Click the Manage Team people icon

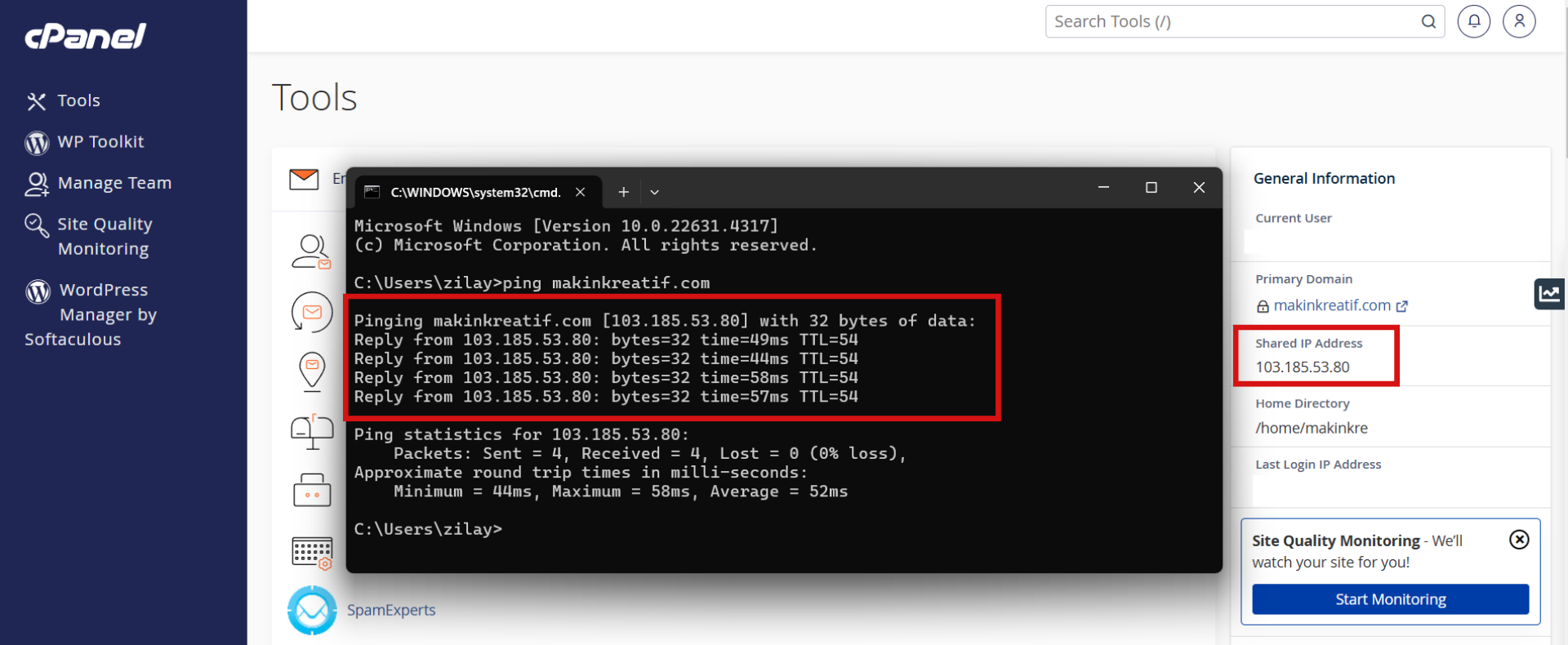pos(37,184)
